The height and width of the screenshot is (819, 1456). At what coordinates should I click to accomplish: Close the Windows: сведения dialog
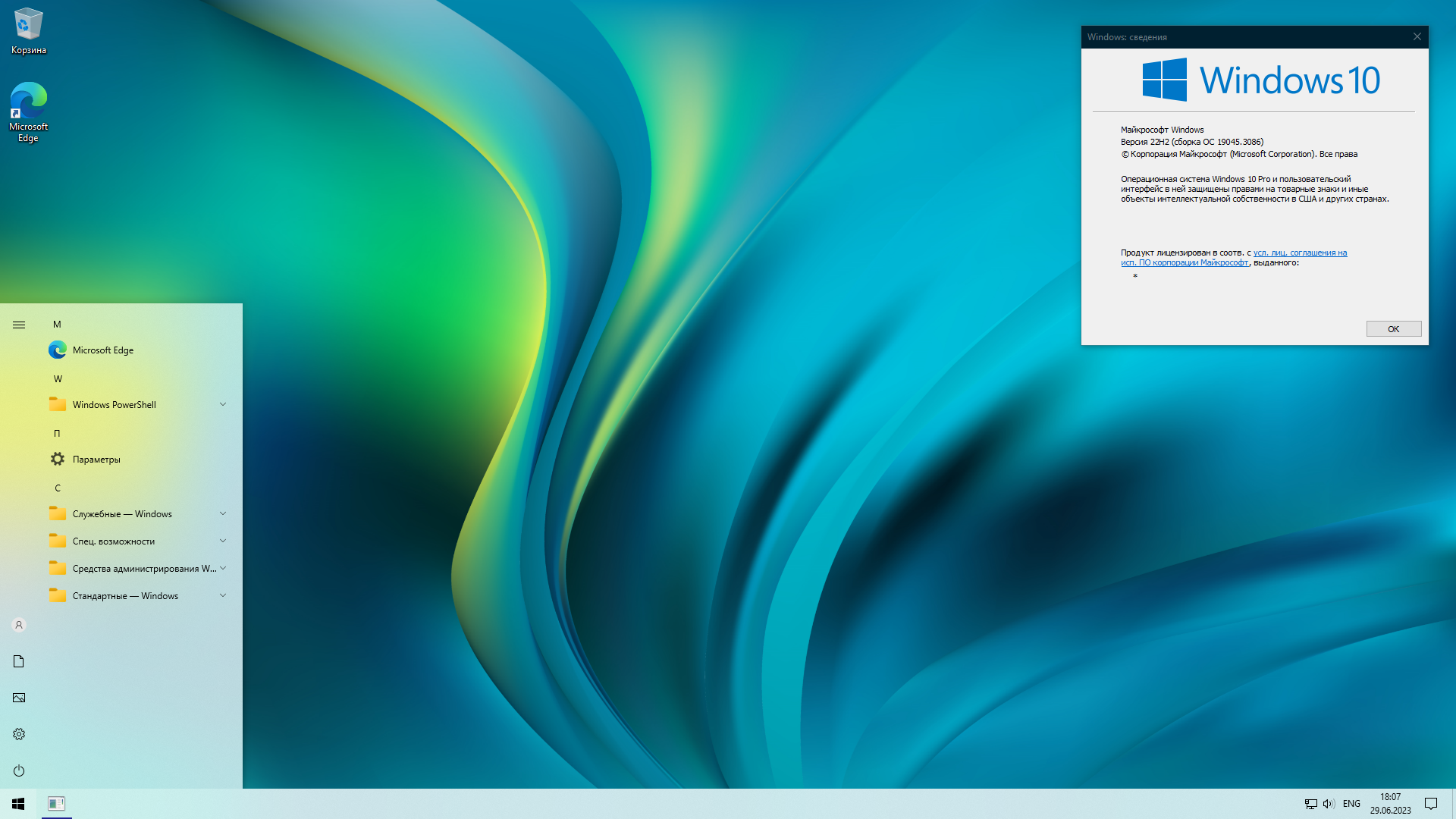point(1417,36)
